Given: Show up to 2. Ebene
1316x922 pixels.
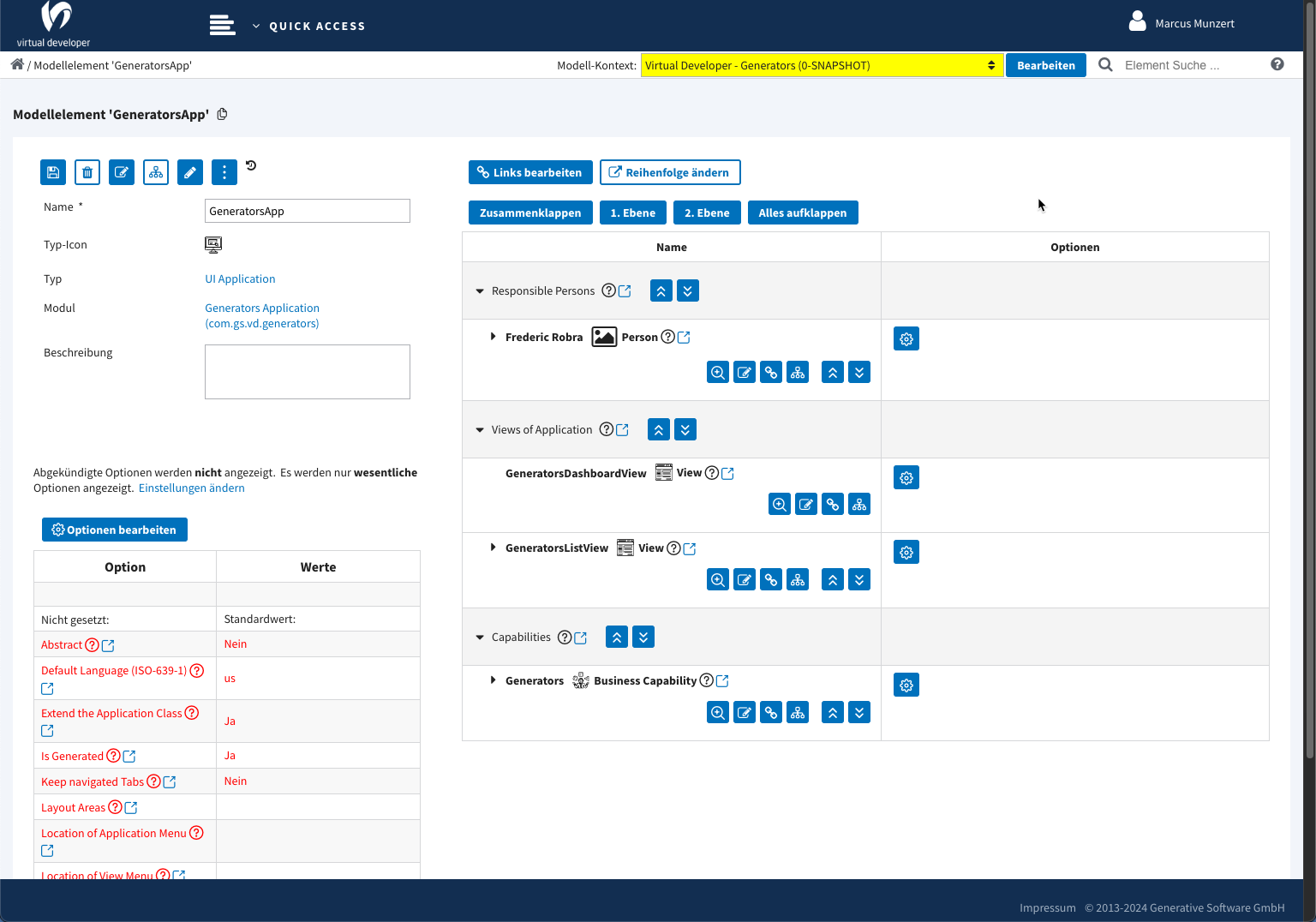Looking at the screenshot, I should pyautogui.click(x=707, y=213).
